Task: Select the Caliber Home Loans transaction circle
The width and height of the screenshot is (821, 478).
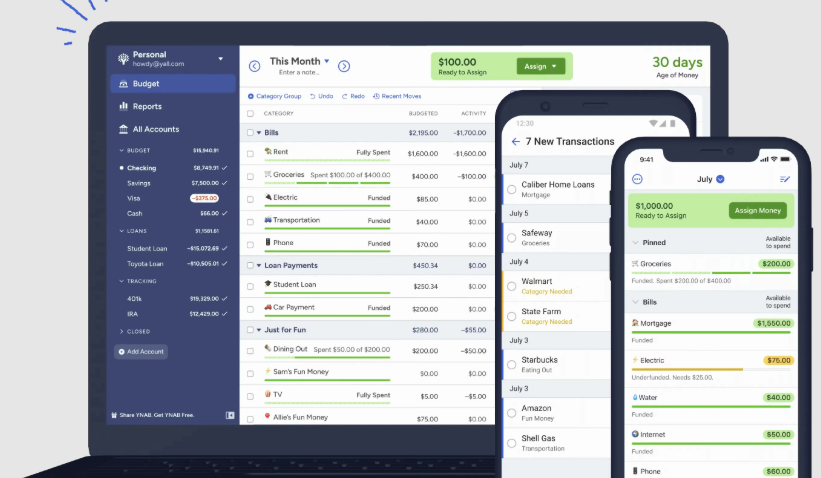Action: pos(512,189)
